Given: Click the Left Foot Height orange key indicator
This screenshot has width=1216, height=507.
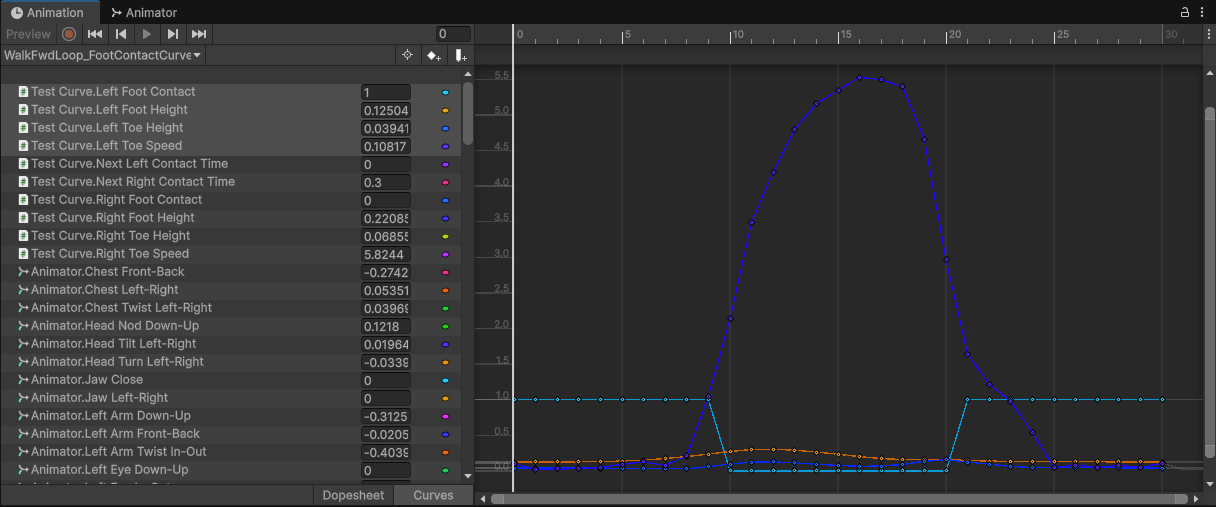Looking at the screenshot, I should (x=445, y=110).
